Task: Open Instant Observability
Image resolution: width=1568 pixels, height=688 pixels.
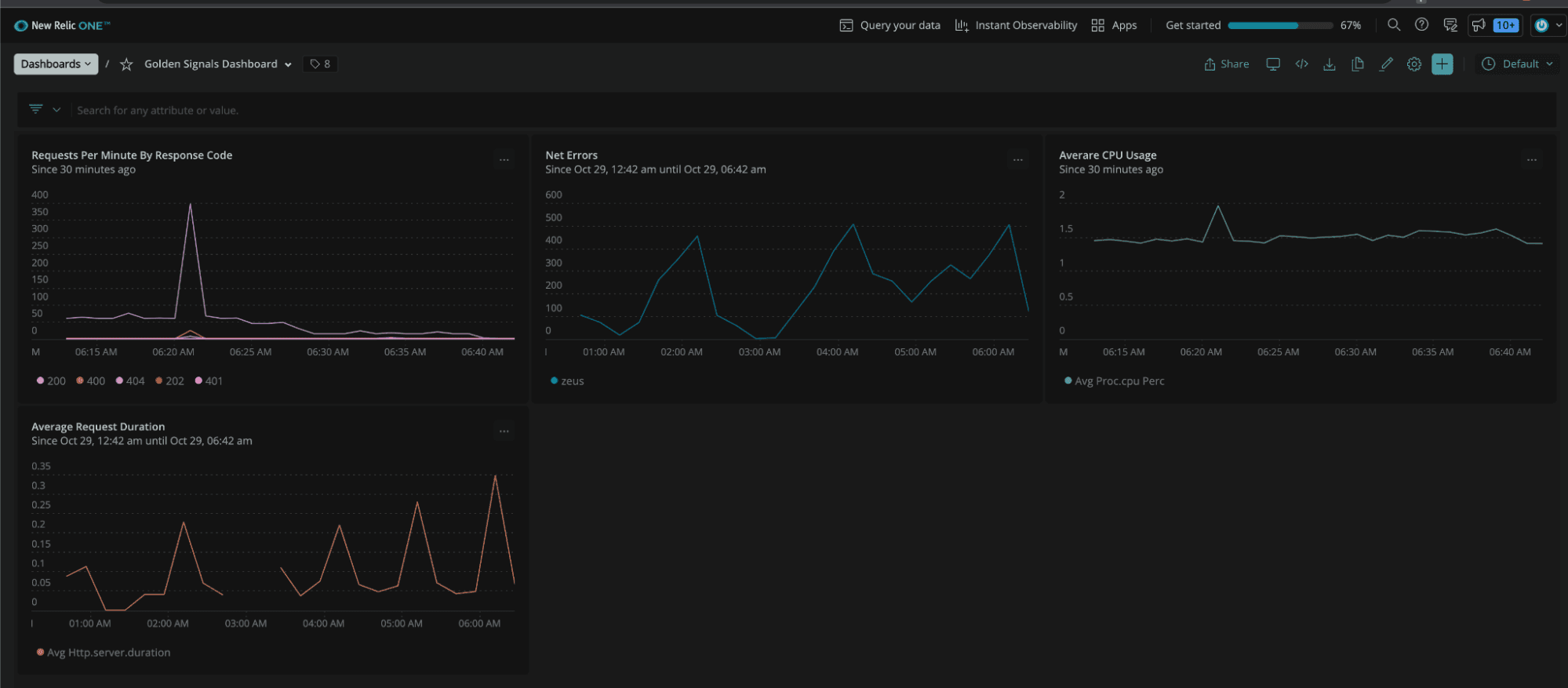Action: [1016, 25]
